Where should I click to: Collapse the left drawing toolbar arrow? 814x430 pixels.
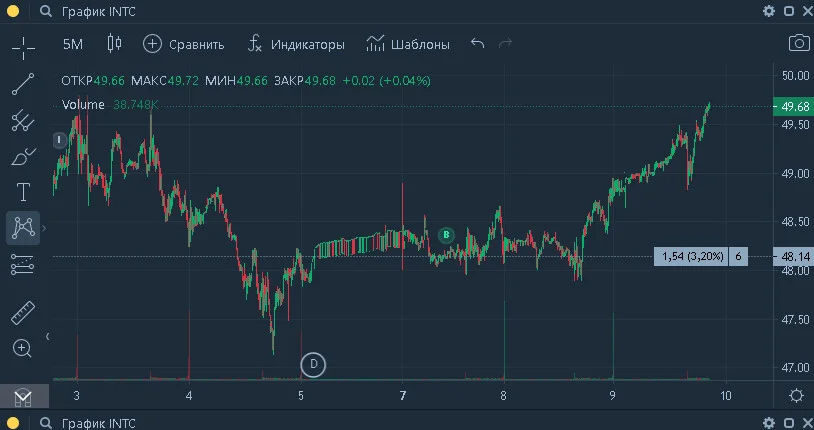point(48,337)
